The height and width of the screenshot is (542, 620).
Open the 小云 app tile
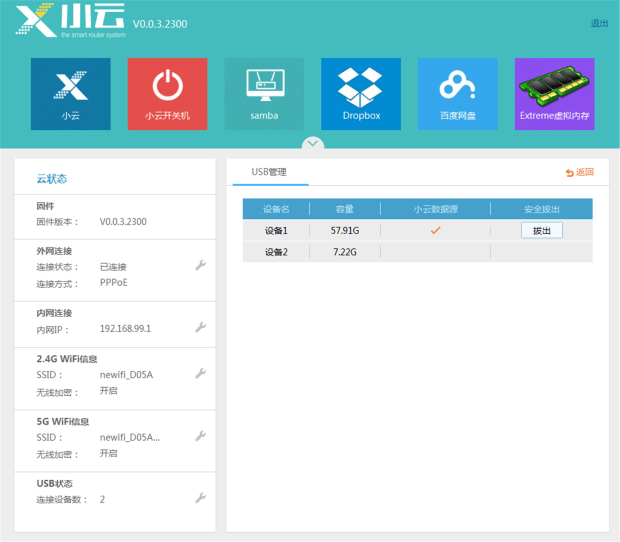point(71,94)
